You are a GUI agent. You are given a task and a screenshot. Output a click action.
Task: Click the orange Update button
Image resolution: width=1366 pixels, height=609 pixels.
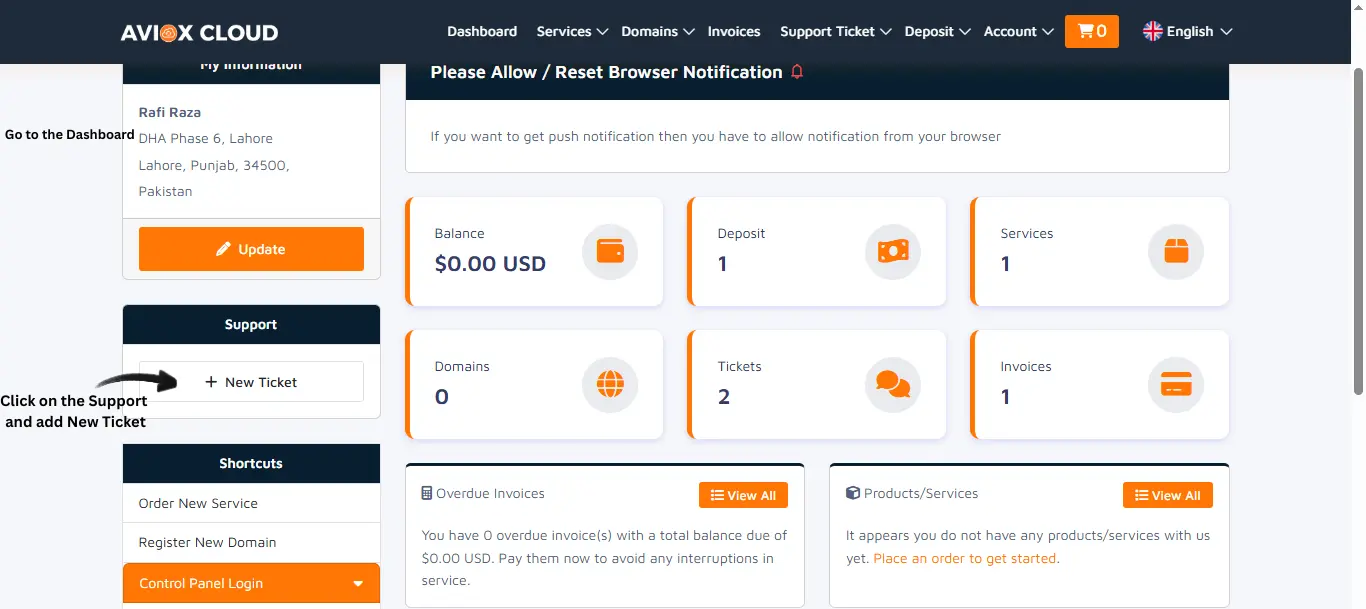251,249
